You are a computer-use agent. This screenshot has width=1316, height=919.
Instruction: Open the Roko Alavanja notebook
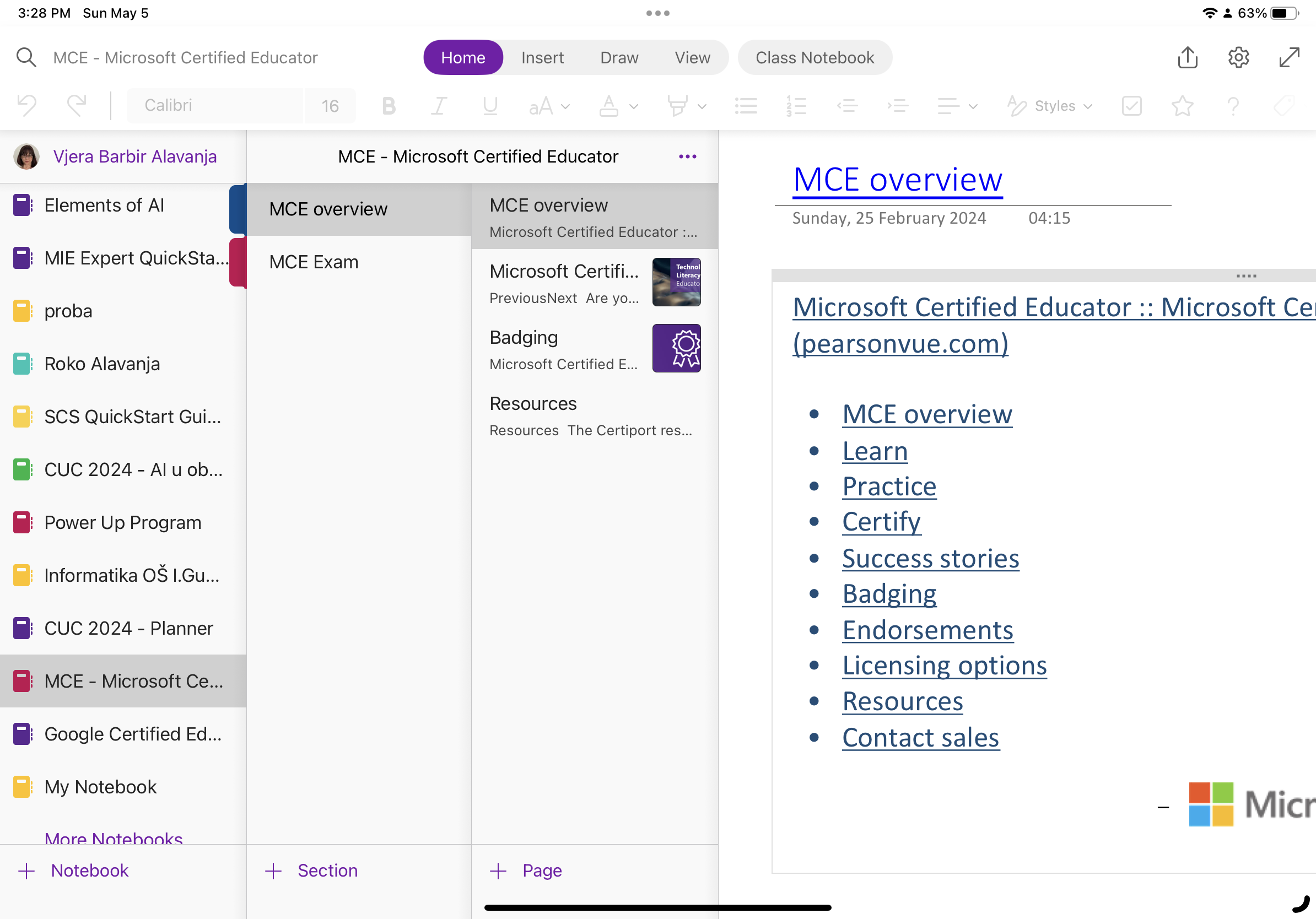[123, 364]
